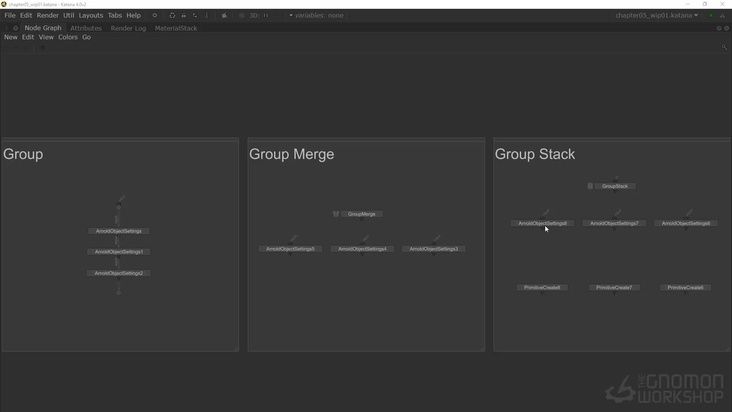Open the Help menu
Image resolution: width=732 pixels, height=412 pixels.
point(134,15)
